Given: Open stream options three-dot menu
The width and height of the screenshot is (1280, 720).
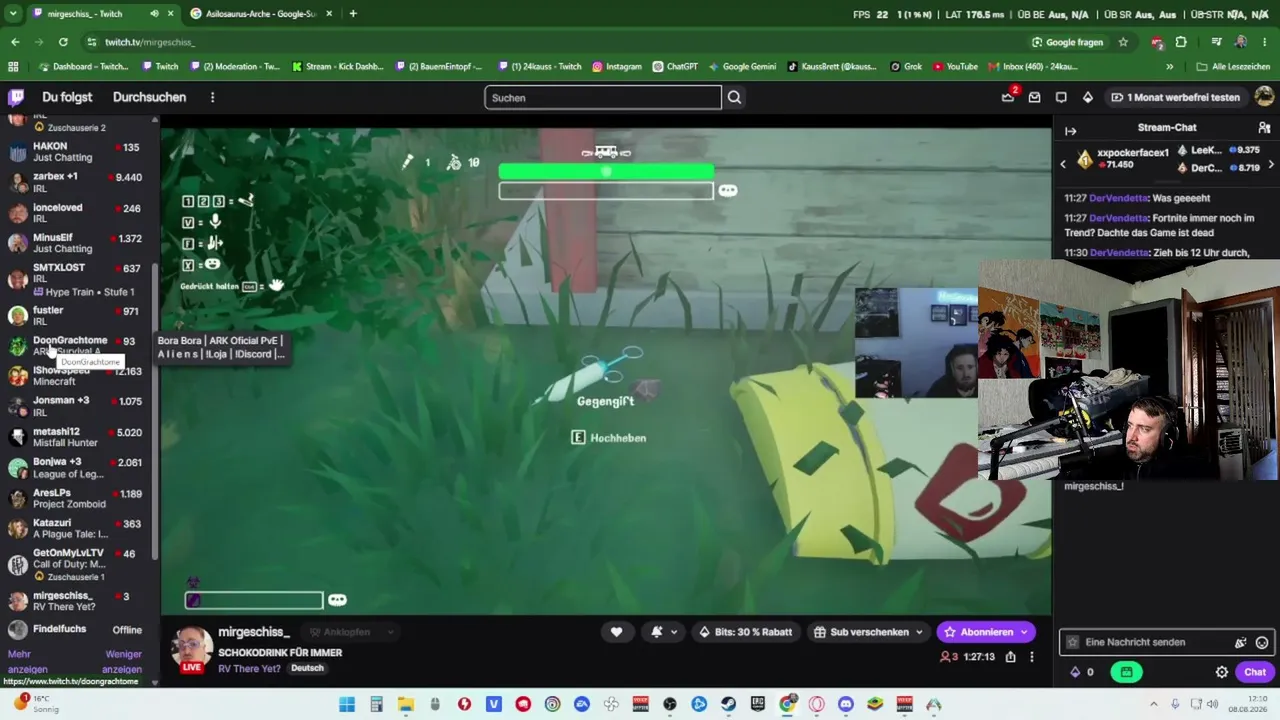Looking at the screenshot, I should coord(1032,657).
